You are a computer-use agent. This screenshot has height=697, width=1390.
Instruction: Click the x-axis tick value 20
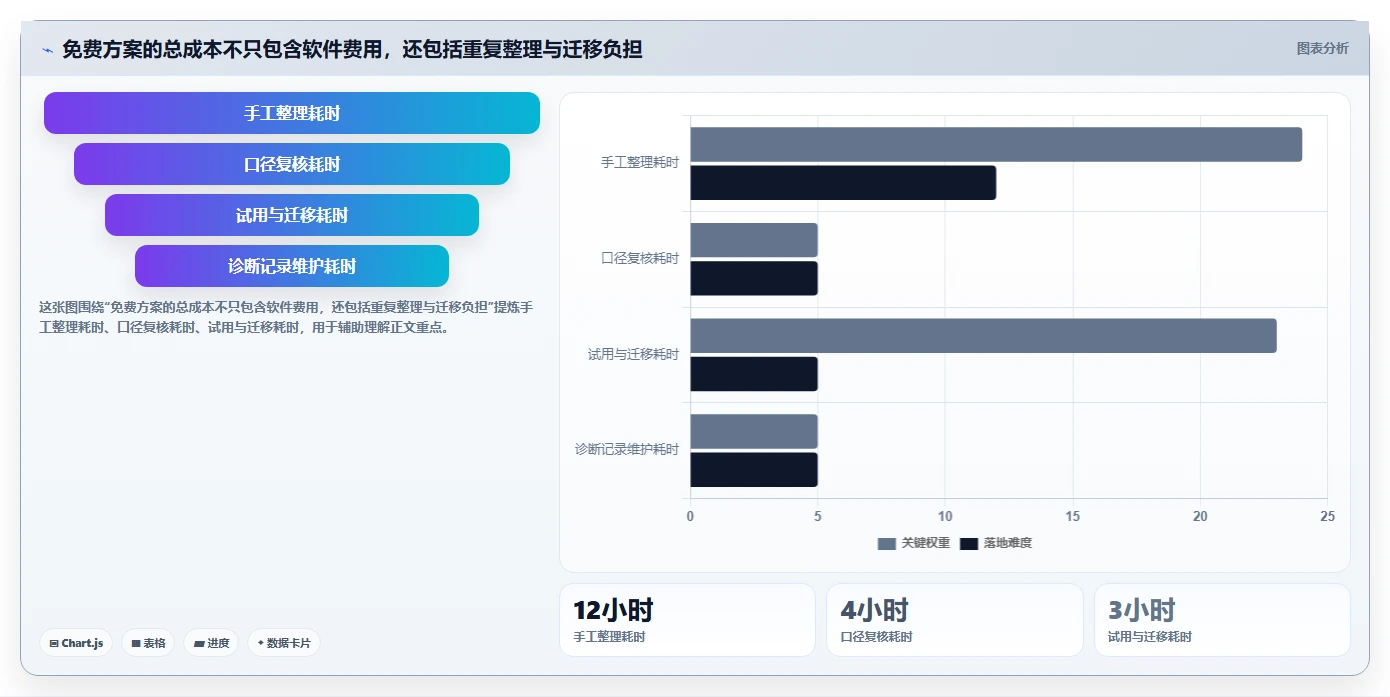click(x=1200, y=517)
